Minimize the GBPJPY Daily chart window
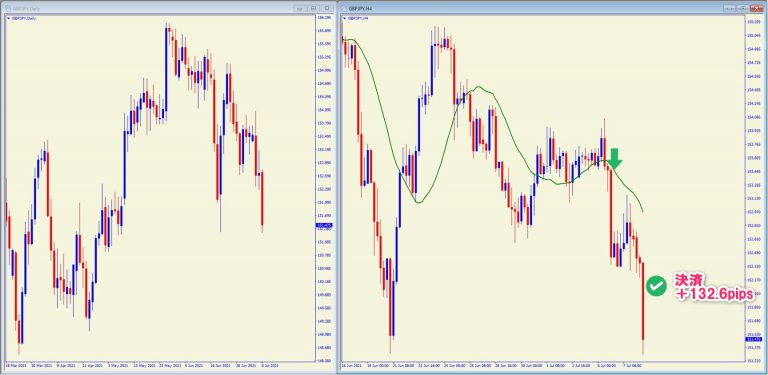 tap(300, 8)
